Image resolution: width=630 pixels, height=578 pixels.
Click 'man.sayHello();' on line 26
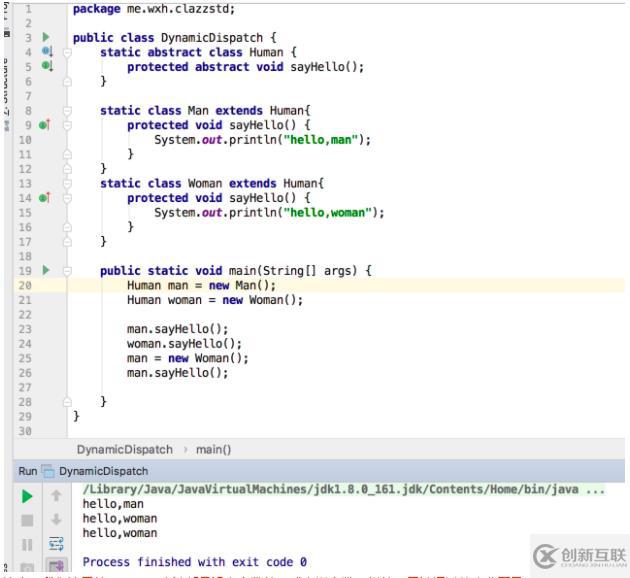[x=178, y=373]
